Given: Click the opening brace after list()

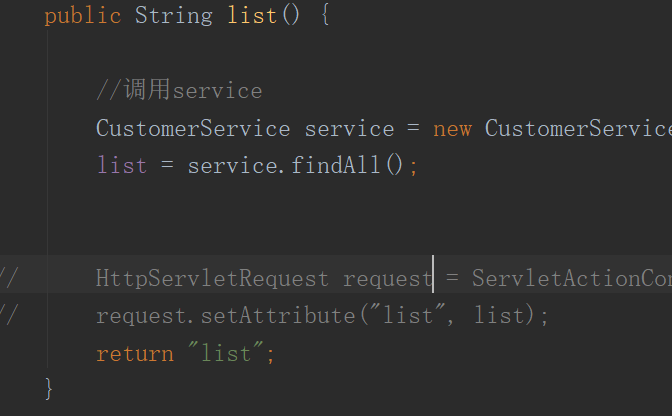Looking at the screenshot, I should click(323, 17).
